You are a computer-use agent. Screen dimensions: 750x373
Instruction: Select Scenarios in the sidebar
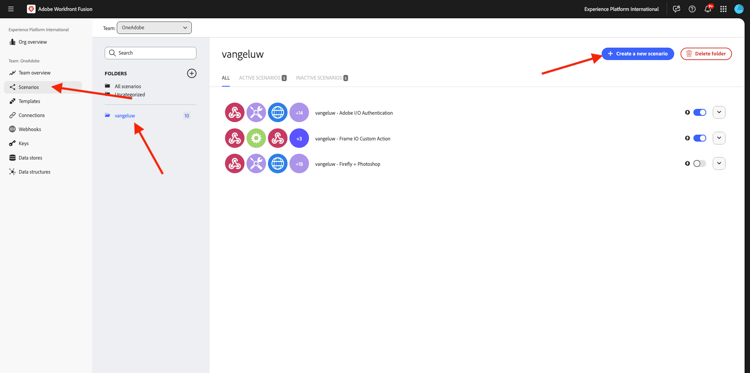(x=43, y=87)
